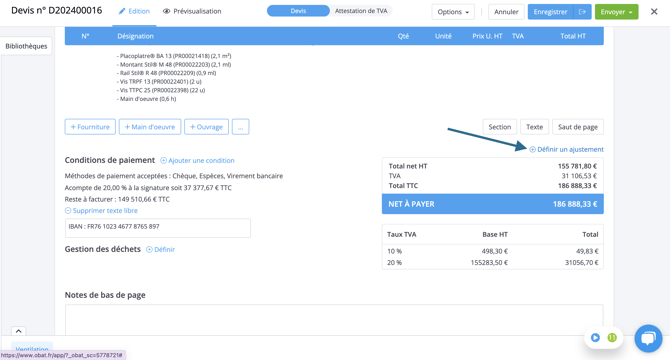670x360 pixels.
Task: Click the 'Placoplatre® BA 13' line
Action: point(174,56)
